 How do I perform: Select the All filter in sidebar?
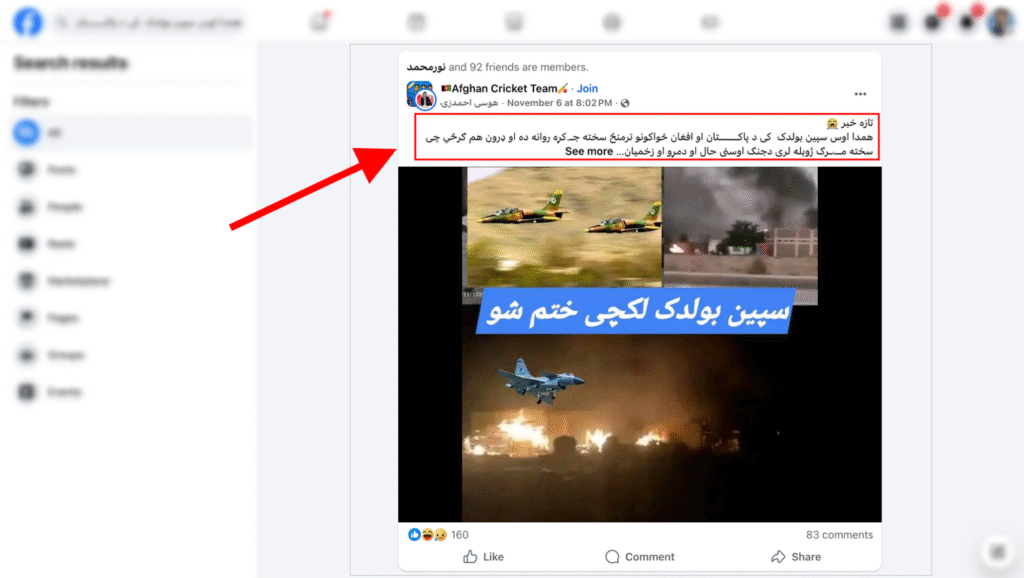coord(131,133)
